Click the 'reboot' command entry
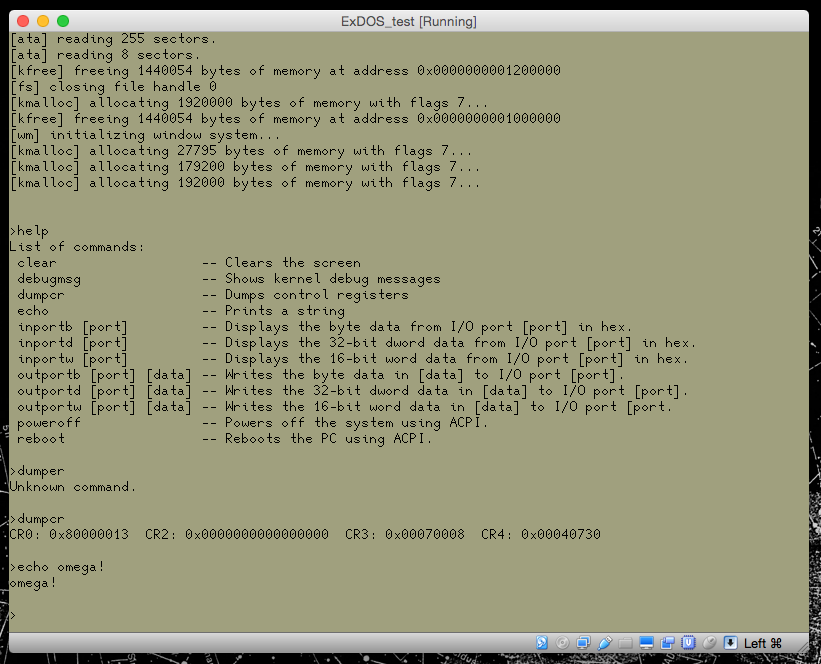 click(41, 439)
